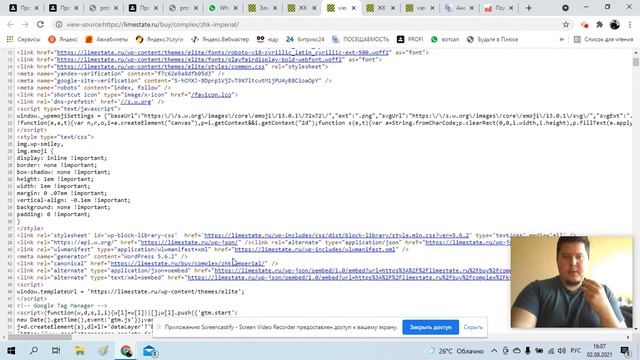Image resolution: width=640 pixels, height=360 pixels.
Task: Open the Яндекс bookmark
Action: pos(63,40)
